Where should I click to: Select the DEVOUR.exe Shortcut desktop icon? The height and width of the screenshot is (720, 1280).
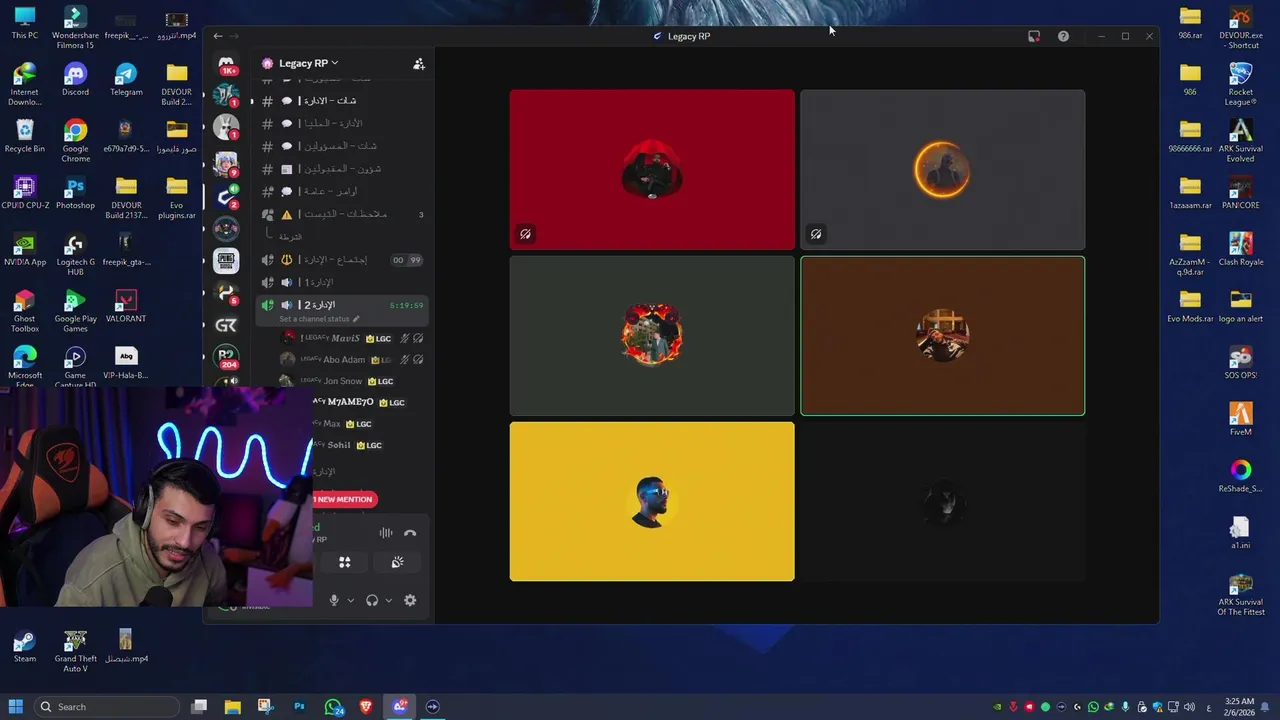[1241, 28]
